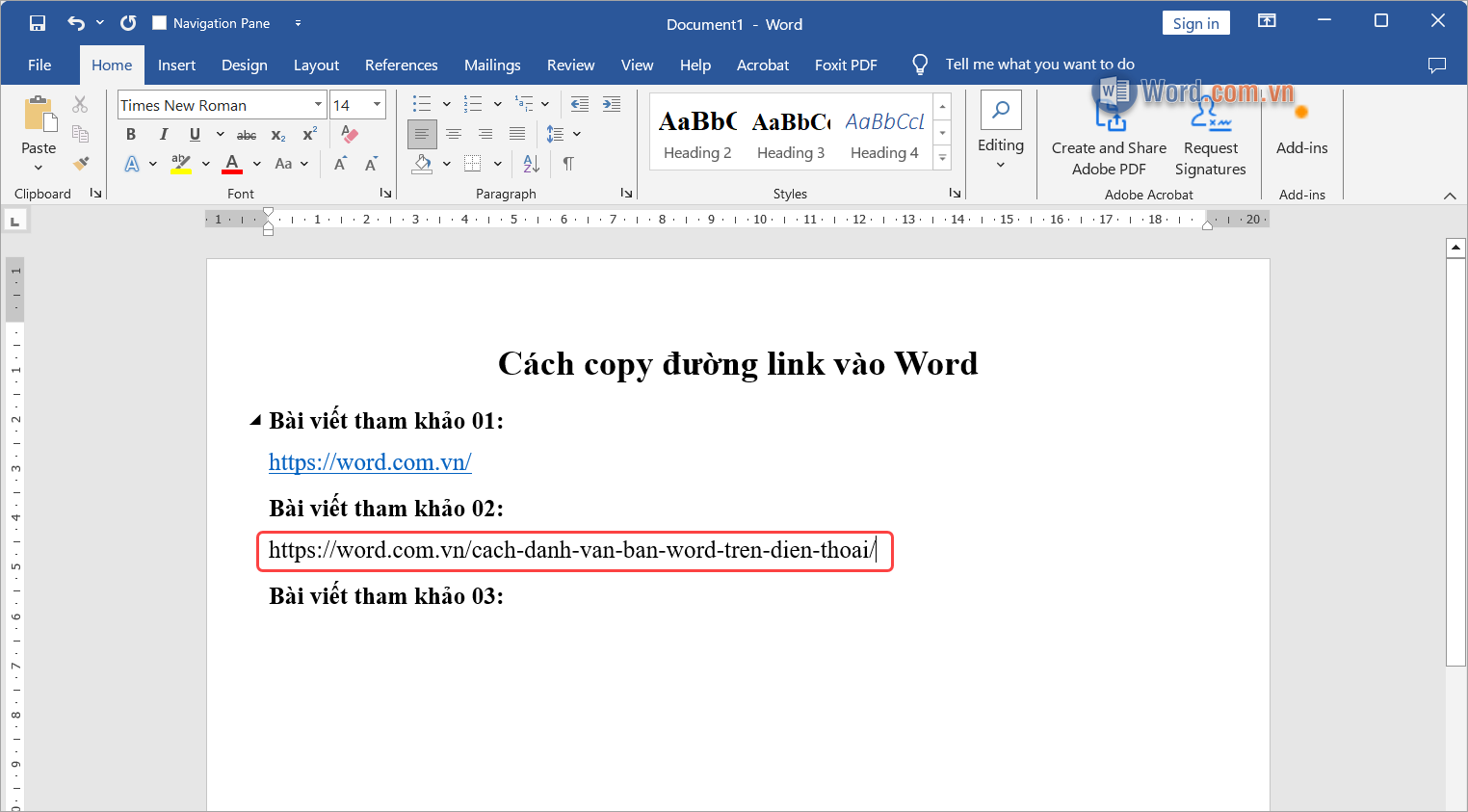Toggle Italic formatting
Viewport: 1468px width, 812px height.
pos(163,135)
